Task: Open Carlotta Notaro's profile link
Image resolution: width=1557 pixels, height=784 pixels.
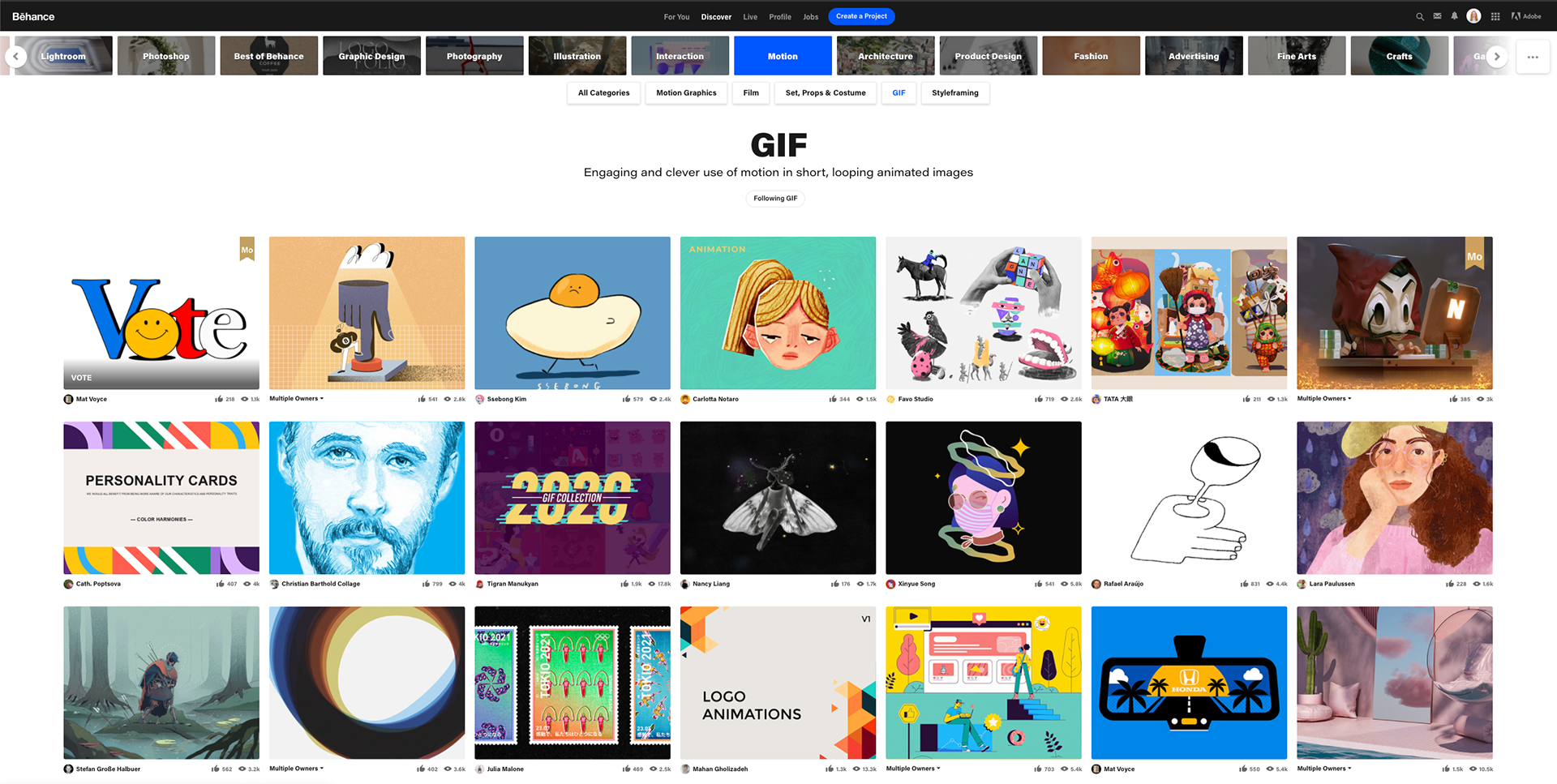Action: 715,399
